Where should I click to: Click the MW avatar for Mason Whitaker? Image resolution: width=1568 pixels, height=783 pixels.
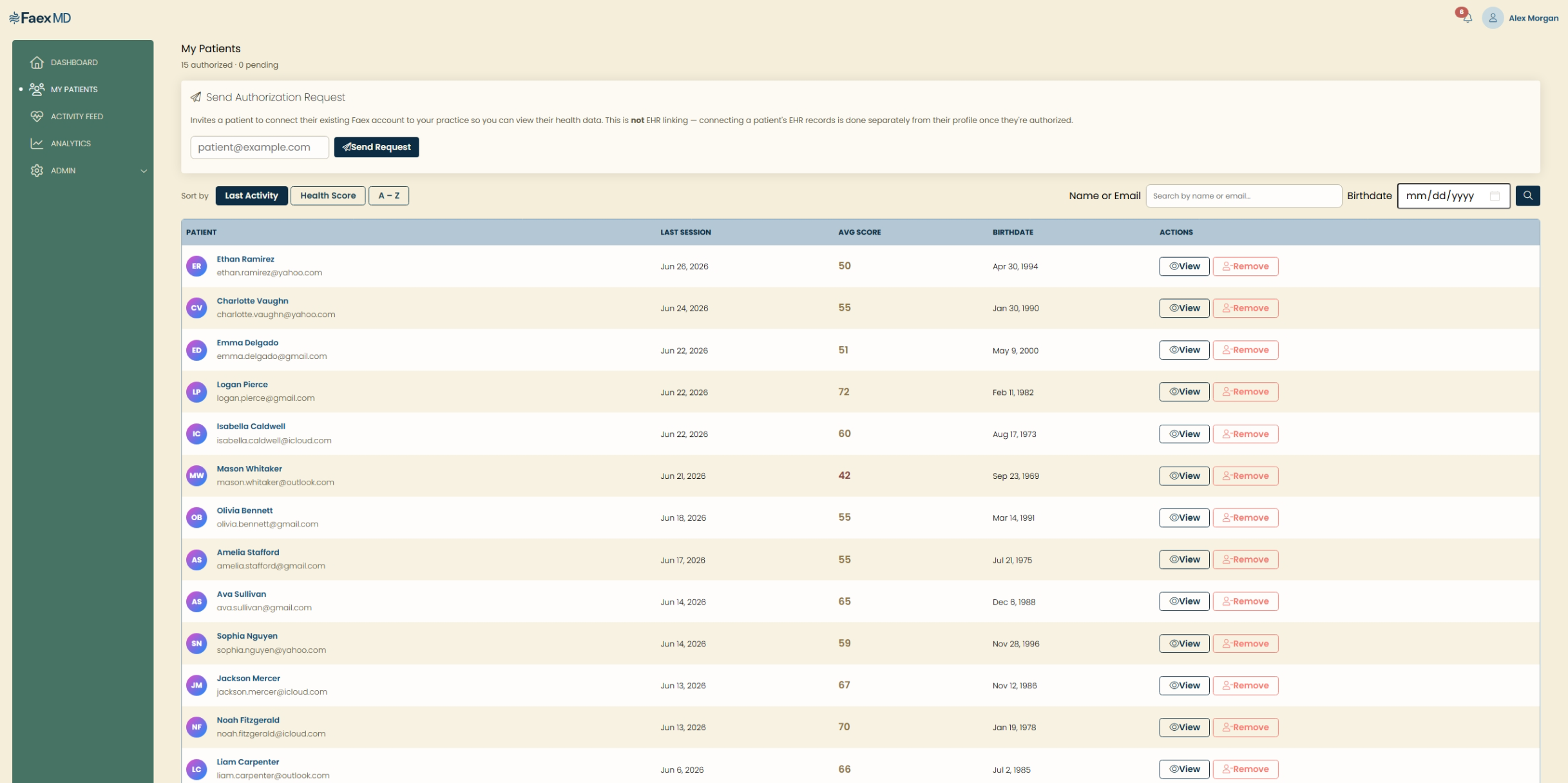click(x=196, y=476)
